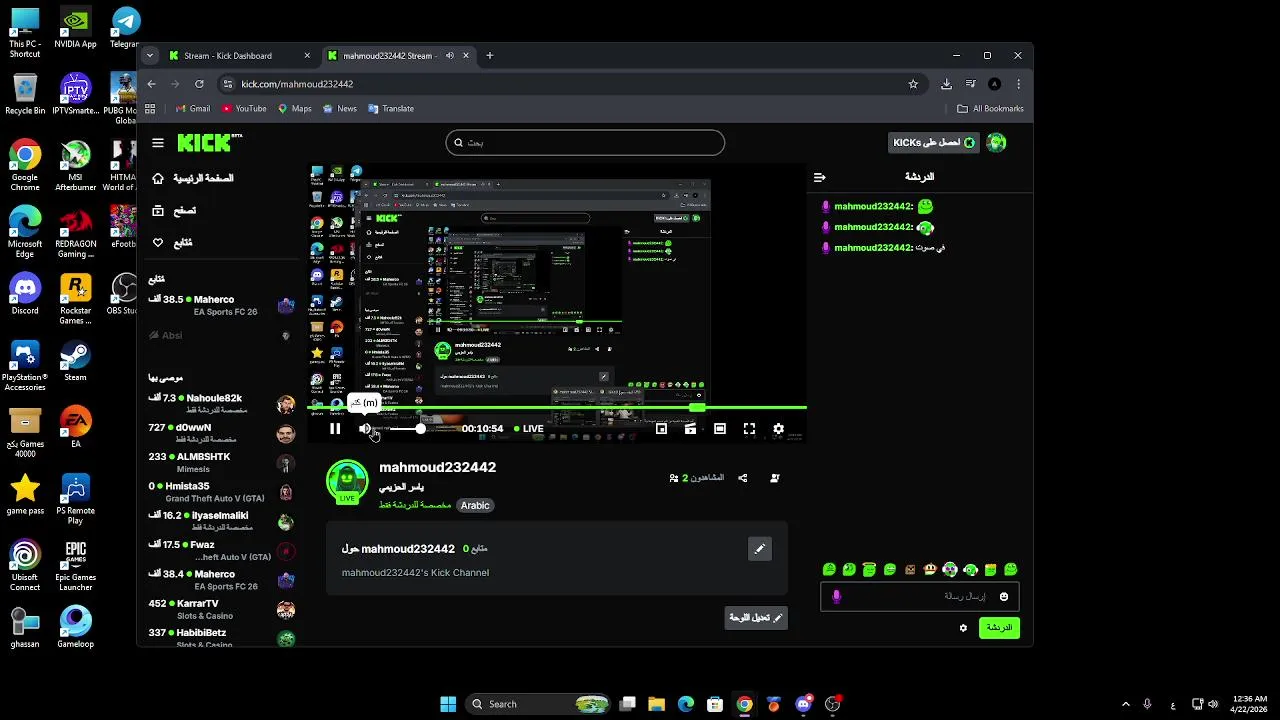Image resolution: width=1280 pixels, height=720 pixels.
Task: Open recommended channel ALMBSHTK
Action: pos(221,463)
